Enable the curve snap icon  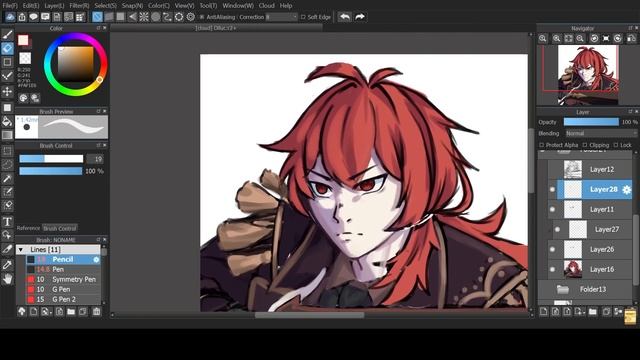click(167, 17)
